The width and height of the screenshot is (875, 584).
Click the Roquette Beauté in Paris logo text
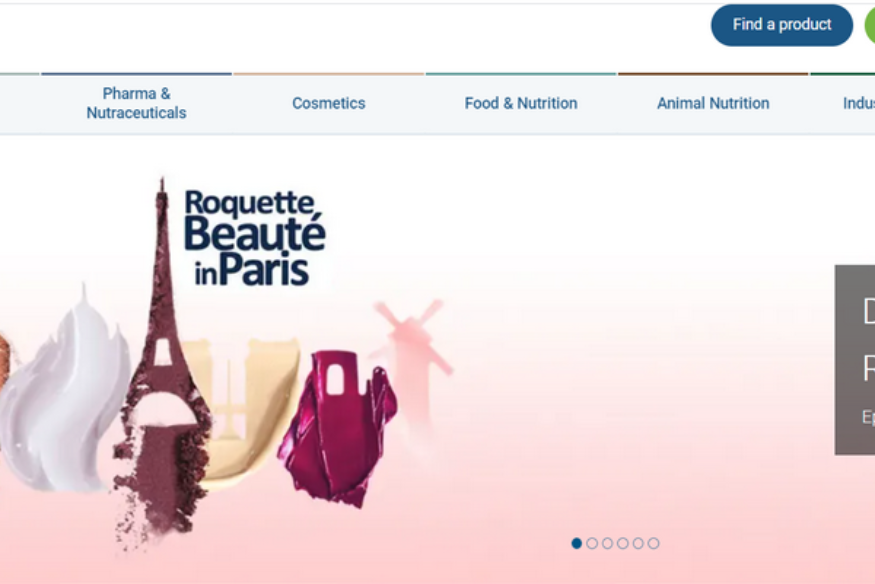[254, 238]
